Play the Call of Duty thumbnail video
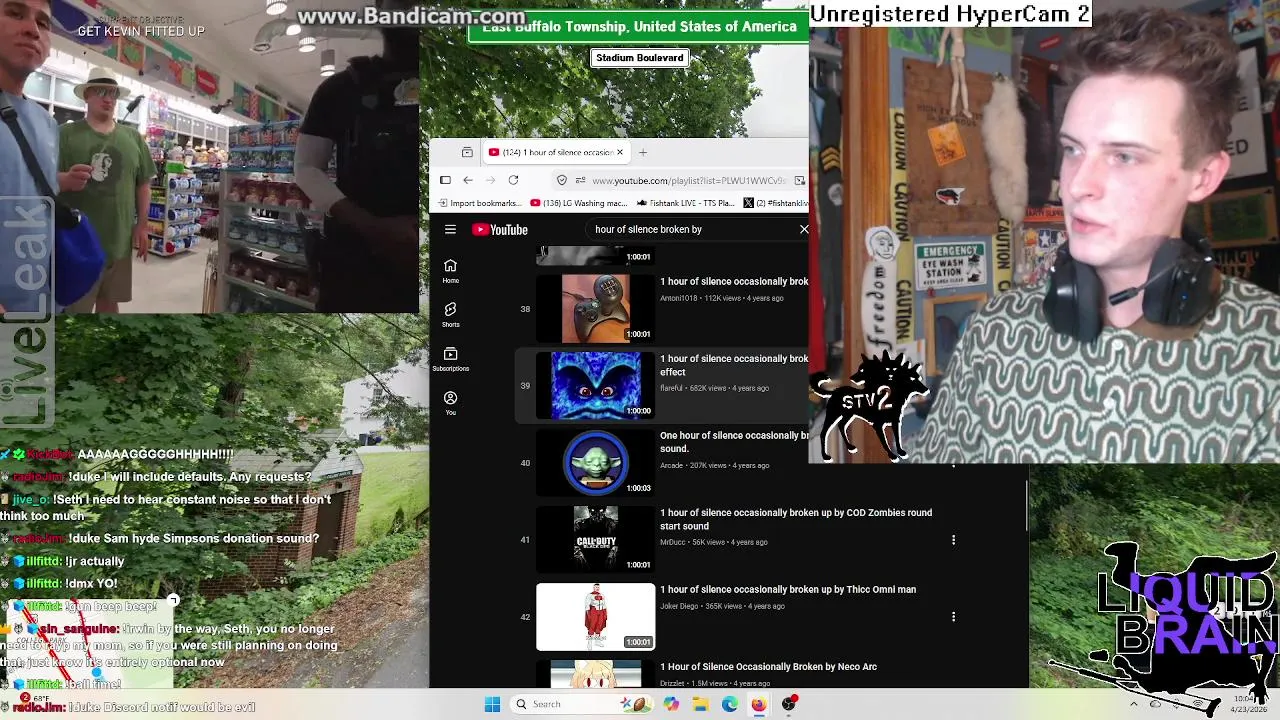 point(595,539)
